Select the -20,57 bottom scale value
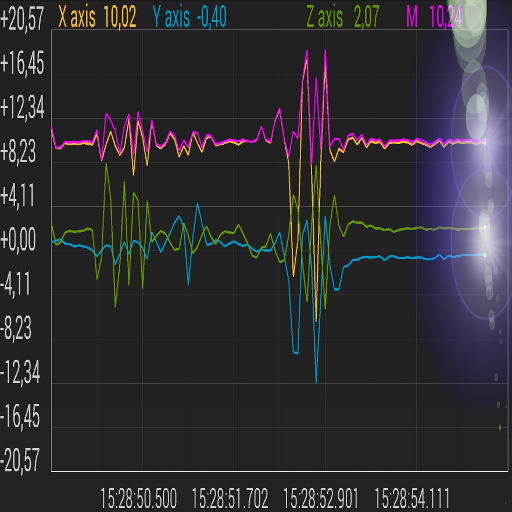Viewport: 512px width, 512px height. click(20, 460)
